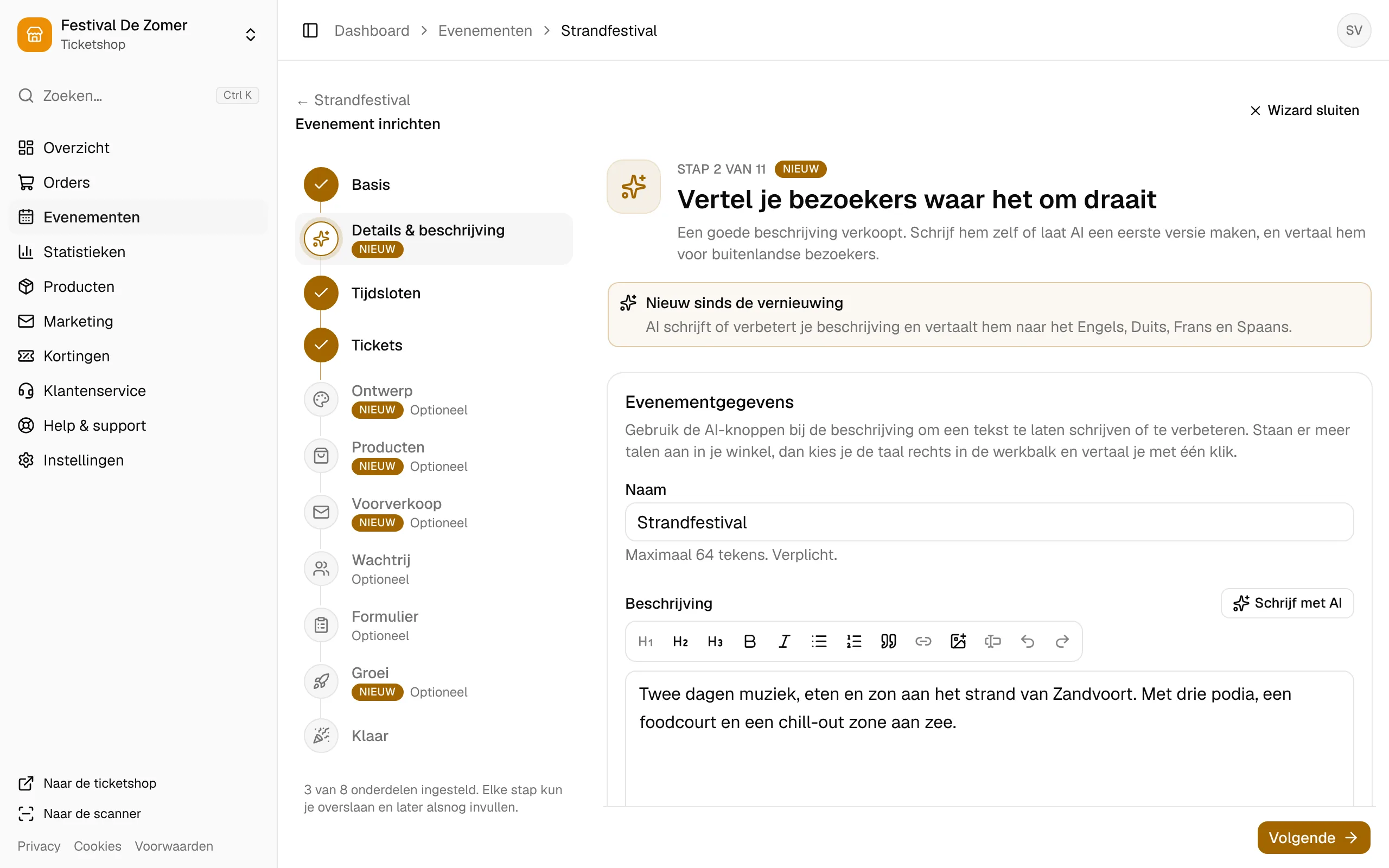Image resolution: width=1389 pixels, height=868 pixels.
Task: Open the Formulier wizard step
Action: point(434,625)
